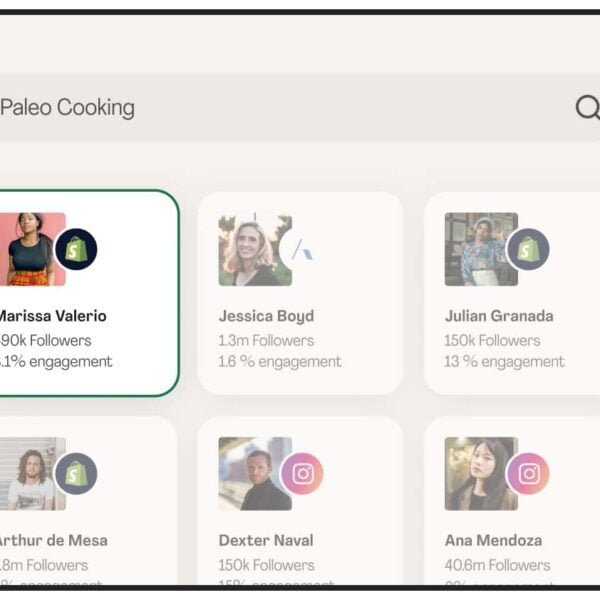This screenshot has width=600, height=600.
Task: Open Marissa Valerio's profile photo
Action: [30, 249]
